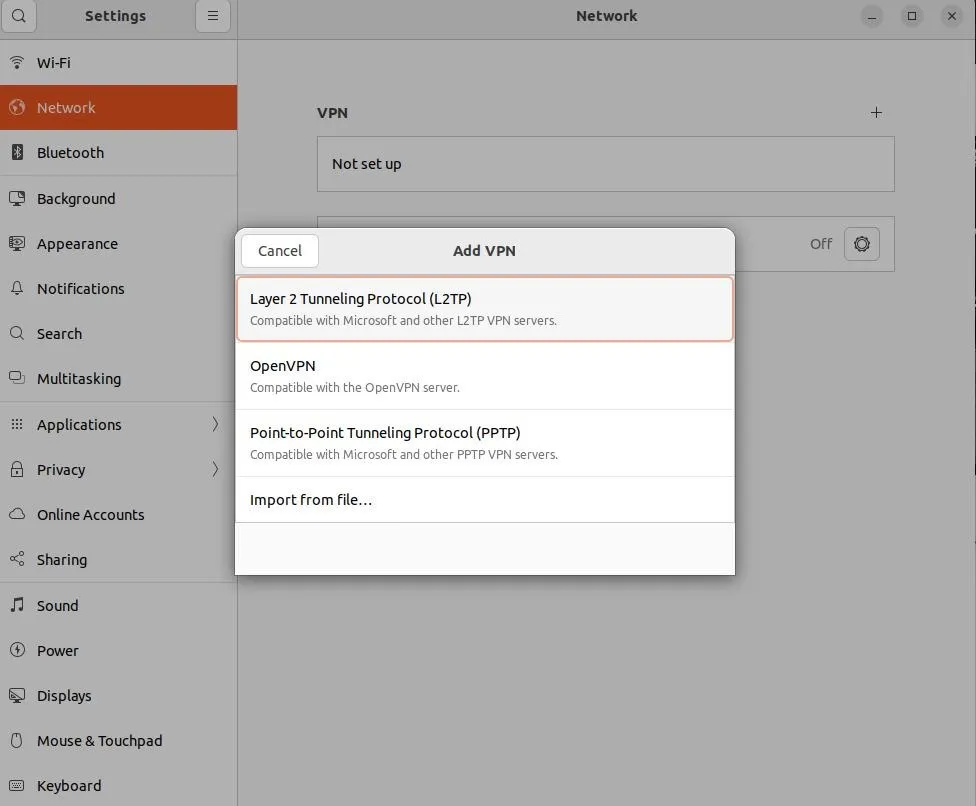The height and width of the screenshot is (806, 976).
Task: Select Layer 2 Tunneling Protocol (L2TP)
Action: tap(484, 309)
